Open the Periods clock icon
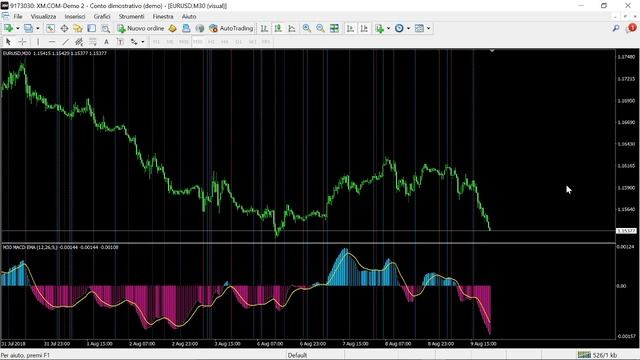 click(399, 28)
